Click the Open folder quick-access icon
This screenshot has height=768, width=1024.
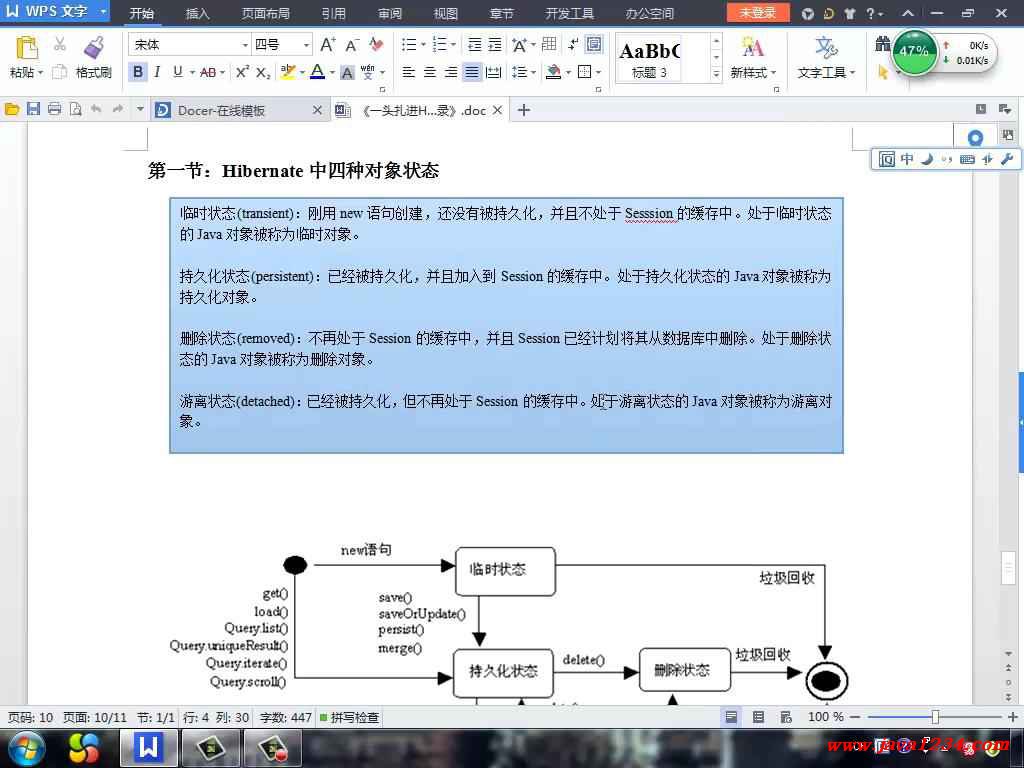coord(12,110)
